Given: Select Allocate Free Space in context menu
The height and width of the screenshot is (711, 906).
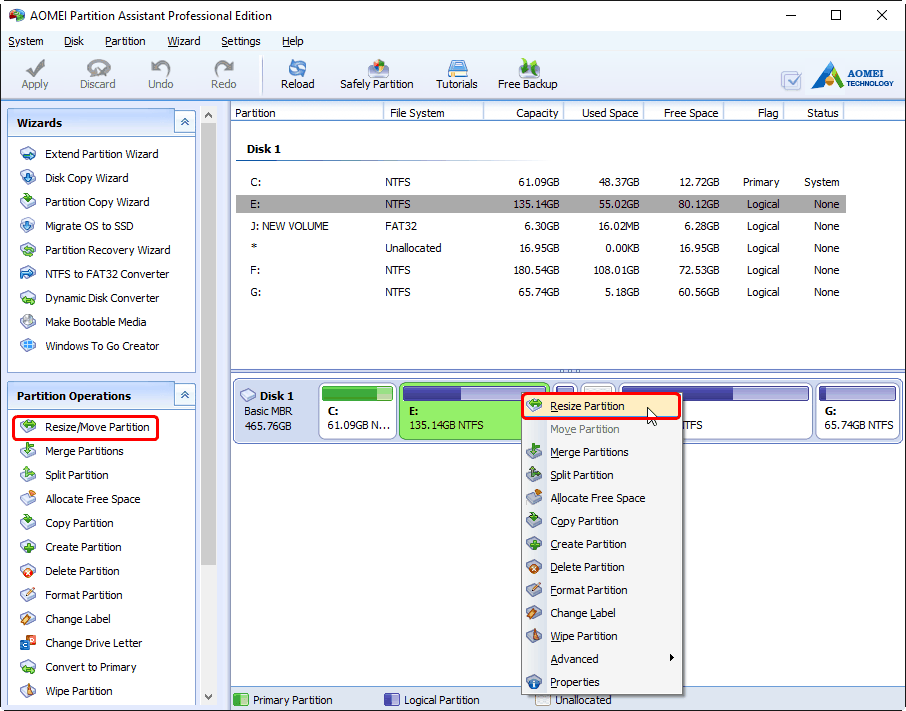Looking at the screenshot, I should (x=601, y=498).
